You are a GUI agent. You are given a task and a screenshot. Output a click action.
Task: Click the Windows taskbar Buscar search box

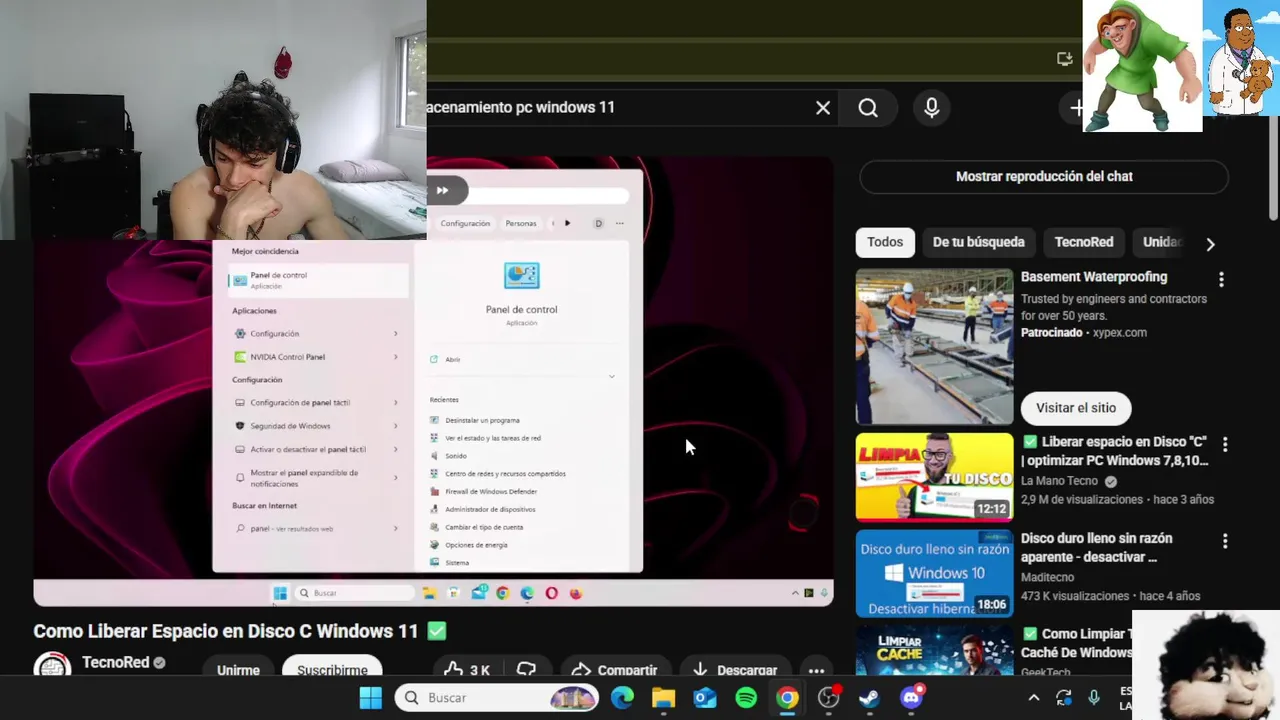point(497,698)
